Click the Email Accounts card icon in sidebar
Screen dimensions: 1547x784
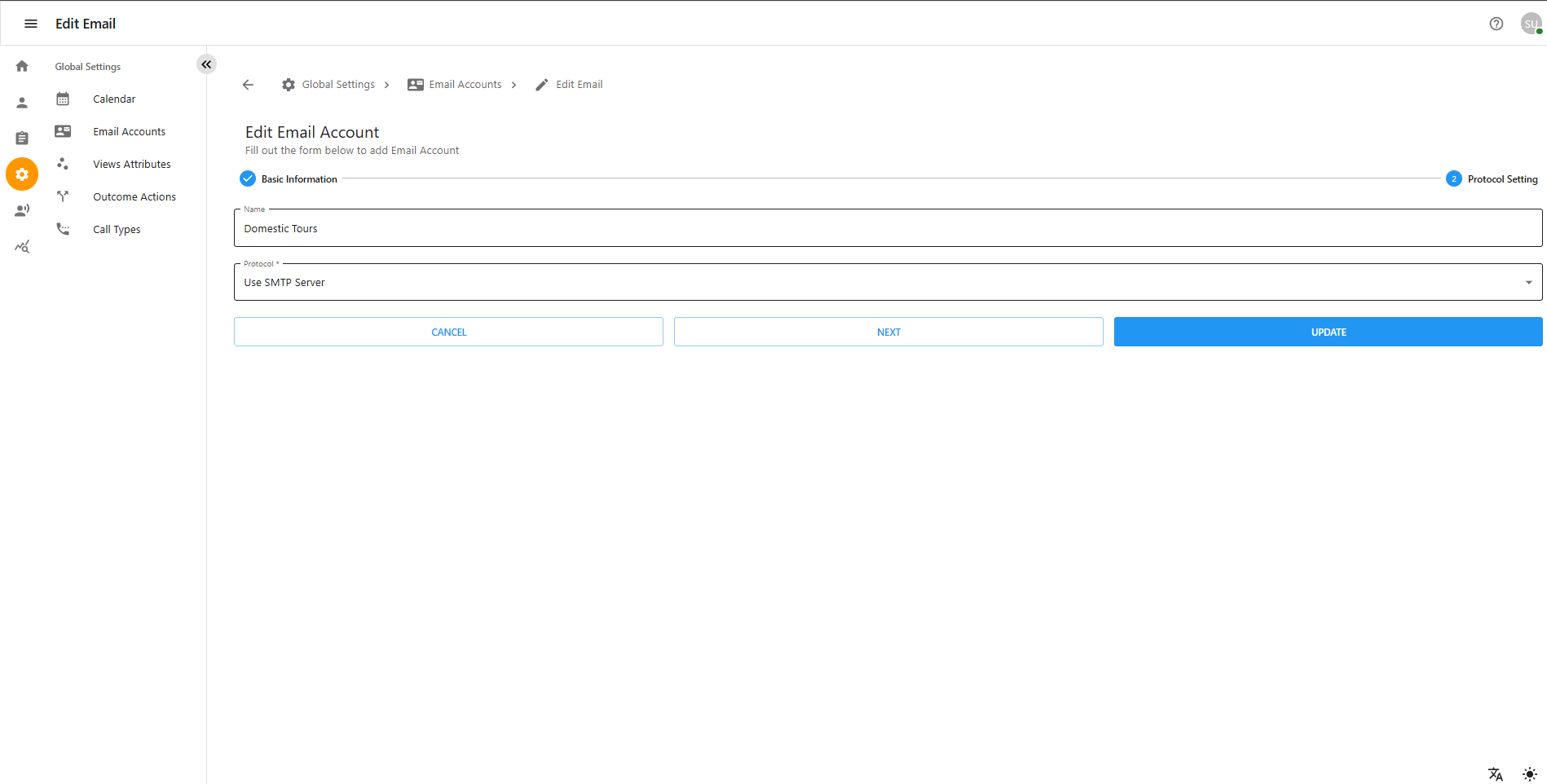(x=63, y=130)
